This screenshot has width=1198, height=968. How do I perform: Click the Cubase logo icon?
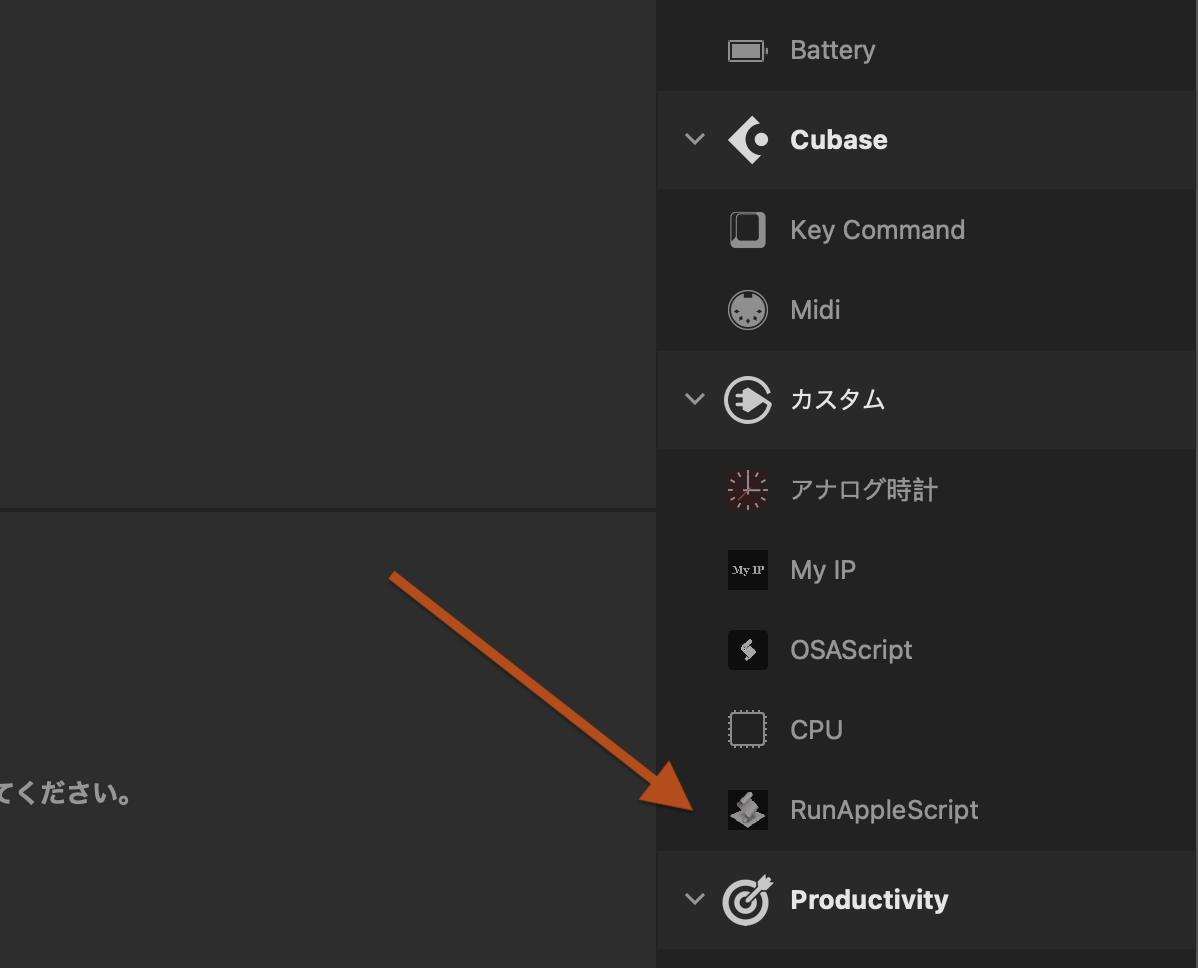tap(747, 140)
